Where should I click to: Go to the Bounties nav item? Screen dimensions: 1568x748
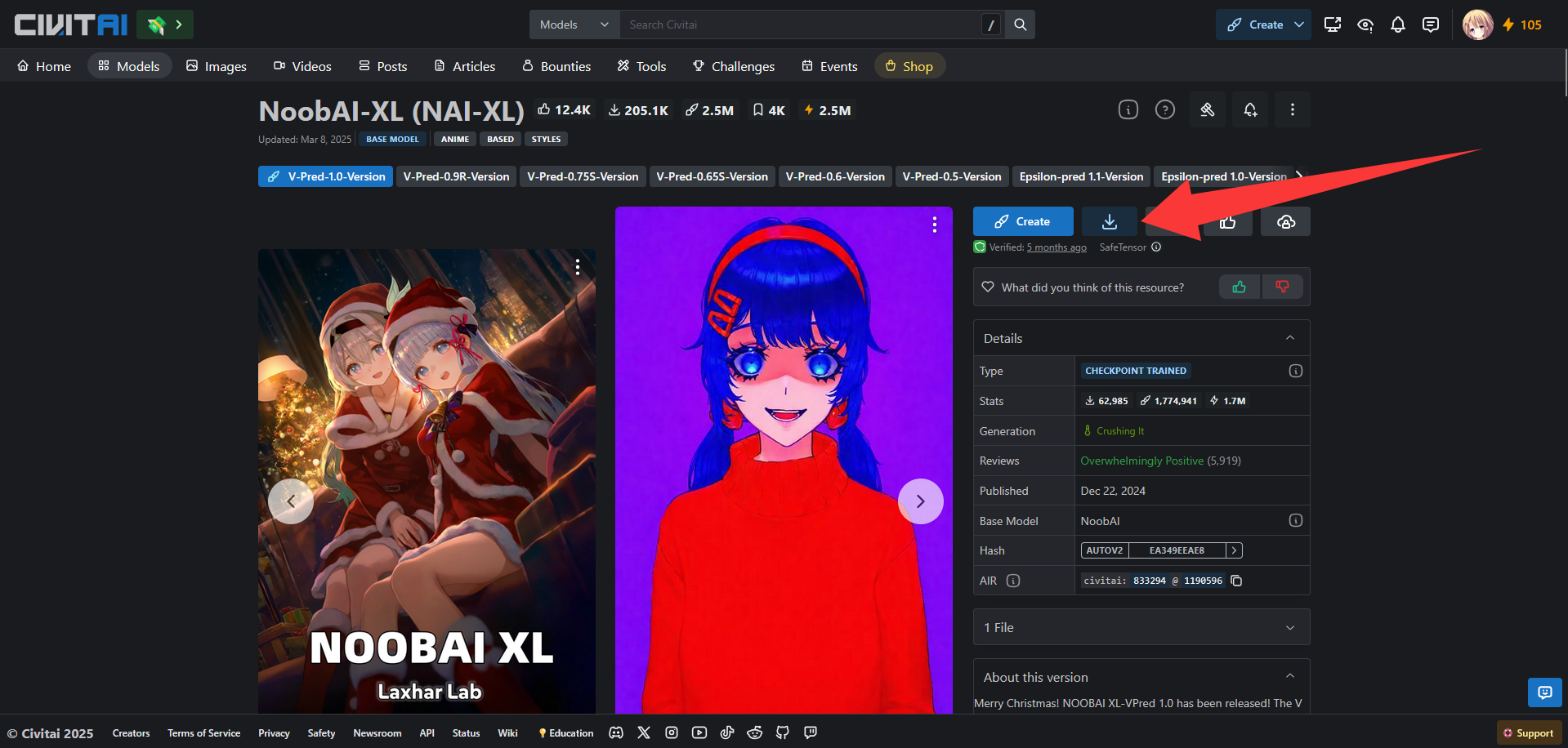coord(556,66)
